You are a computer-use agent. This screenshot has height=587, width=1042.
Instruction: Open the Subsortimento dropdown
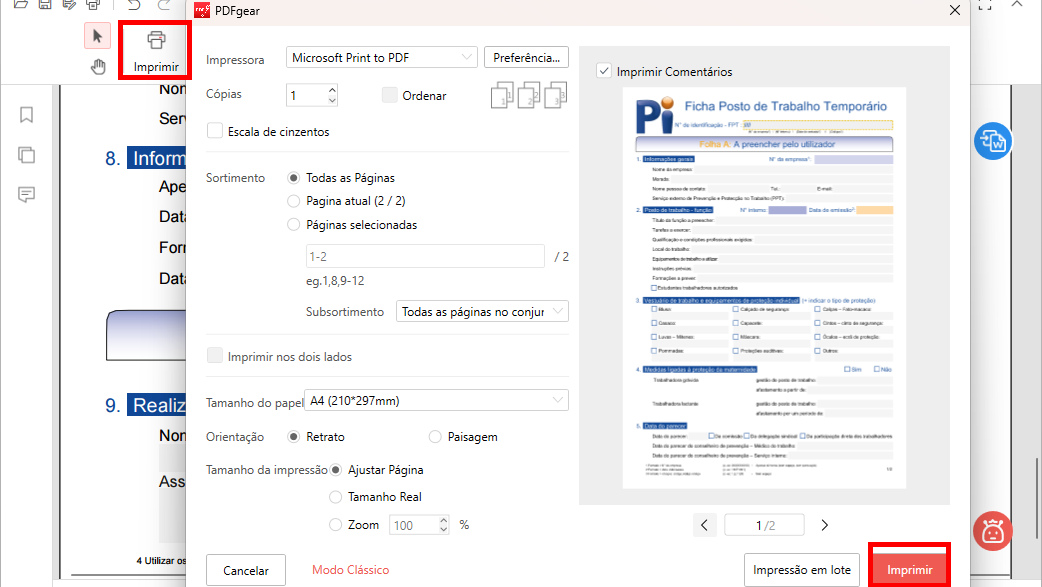click(x=482, y=311)
